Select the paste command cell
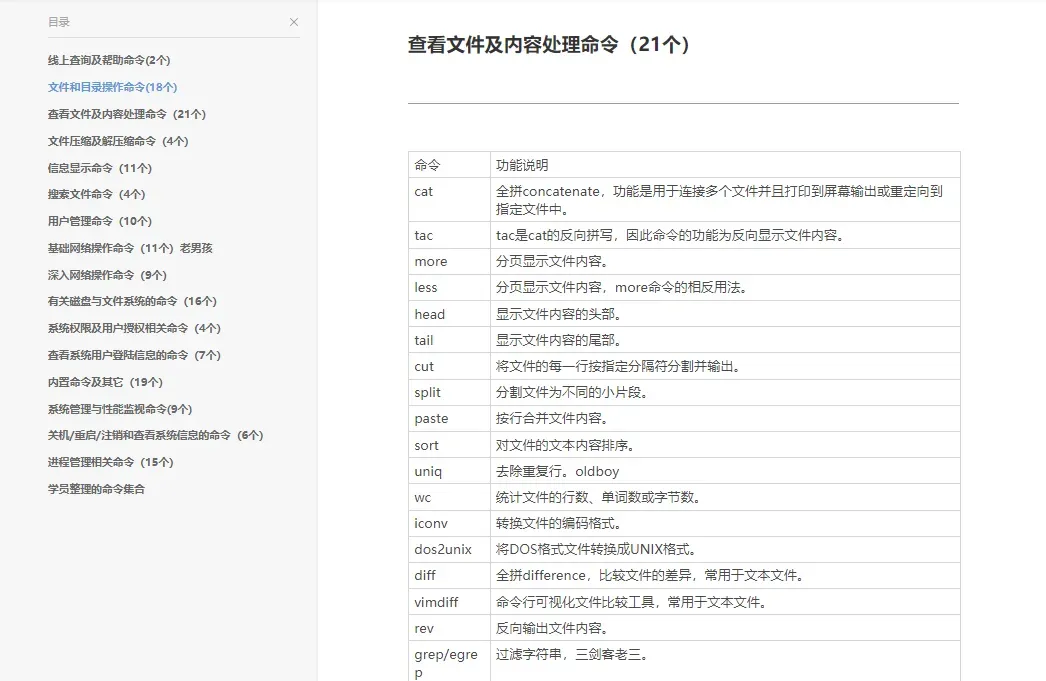 (x=450, y=418)
